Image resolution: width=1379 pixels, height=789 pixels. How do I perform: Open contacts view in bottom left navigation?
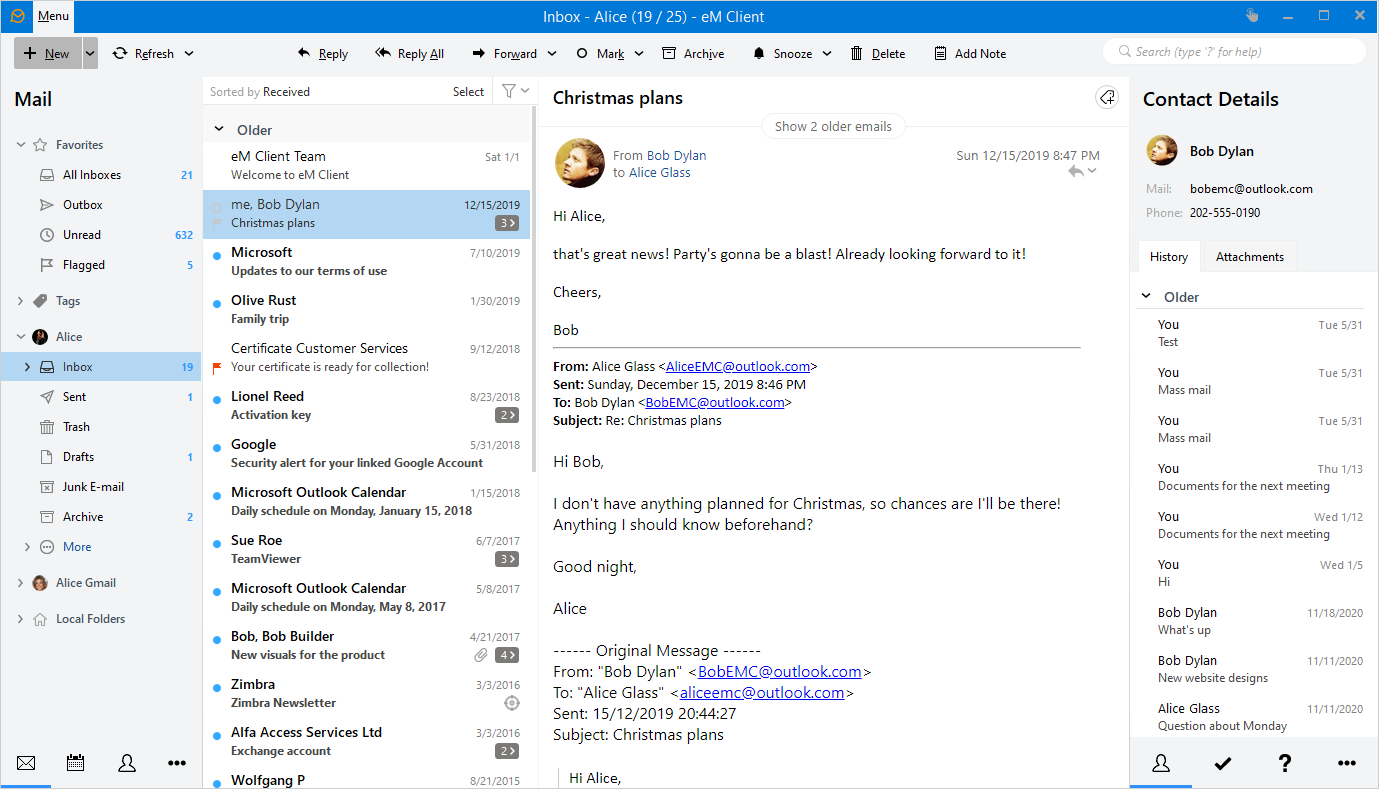(x=127, y=763)
